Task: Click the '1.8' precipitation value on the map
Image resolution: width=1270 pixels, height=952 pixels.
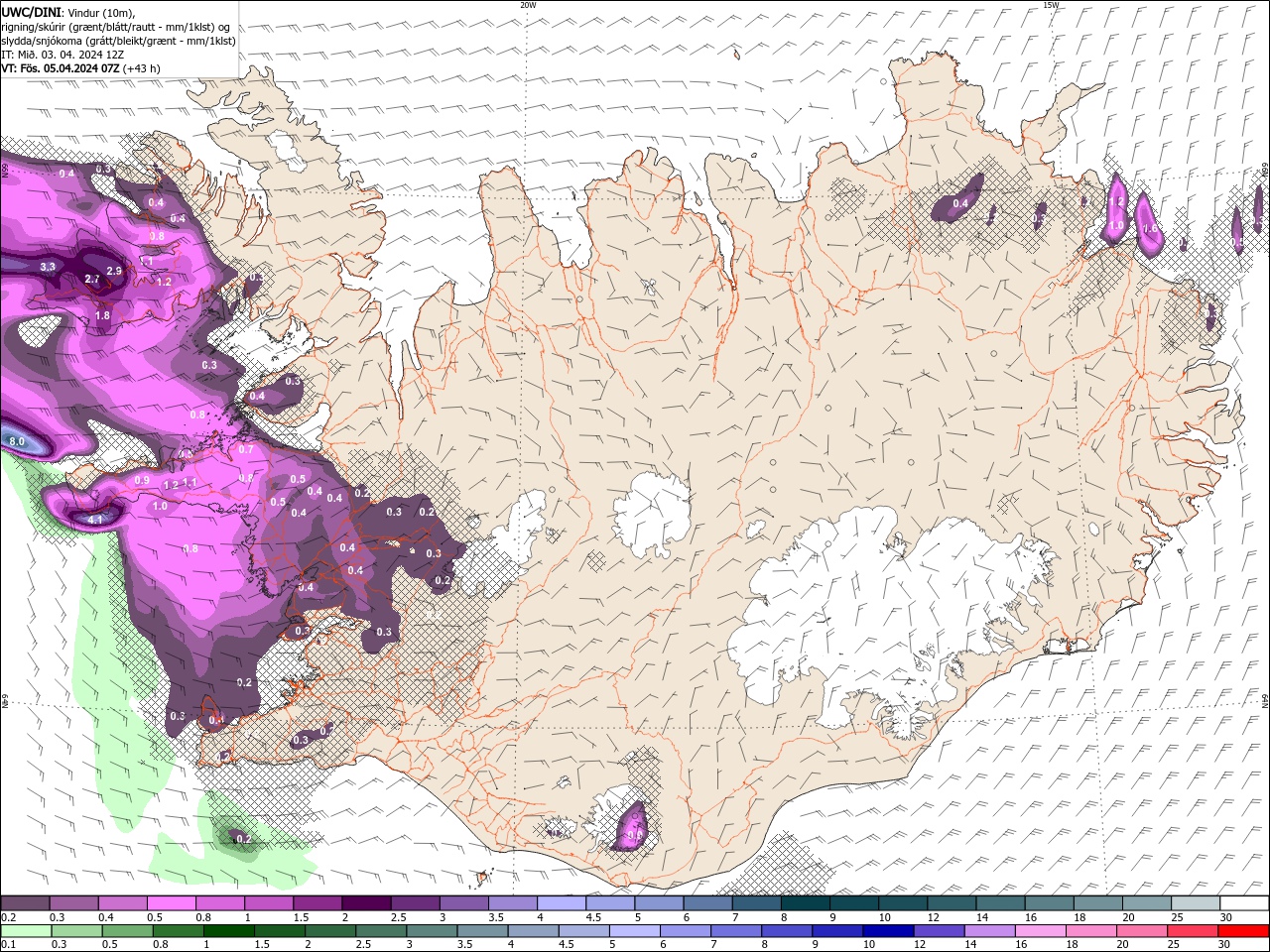Action: pyautogui.click(x=102, y=315)
